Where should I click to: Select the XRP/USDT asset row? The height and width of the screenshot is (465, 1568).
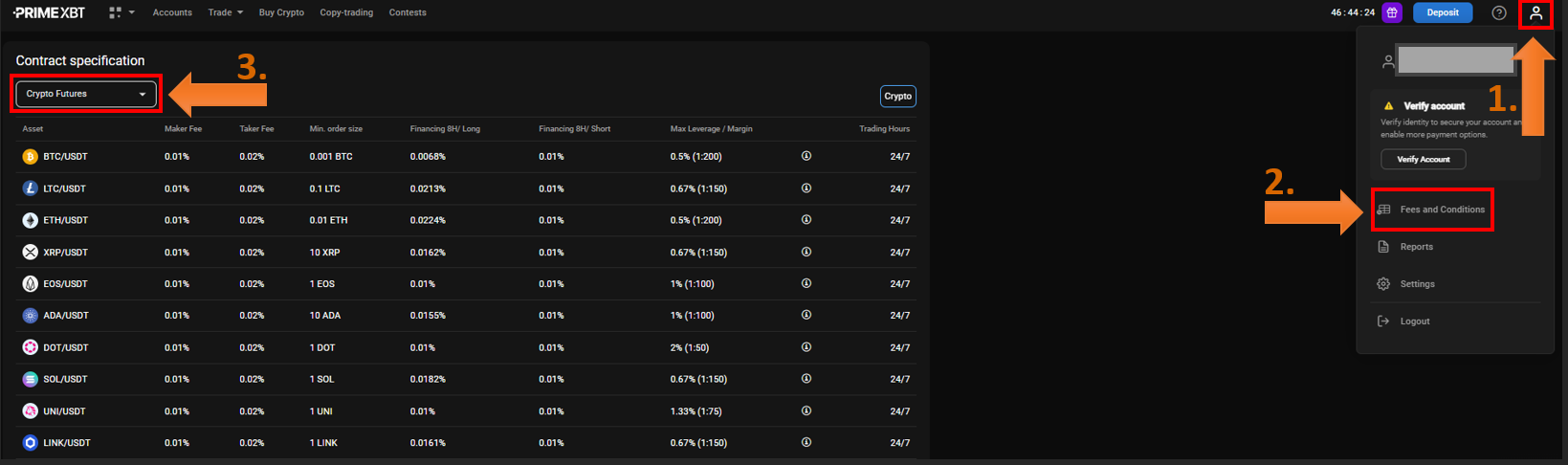[x=65, y=253]
